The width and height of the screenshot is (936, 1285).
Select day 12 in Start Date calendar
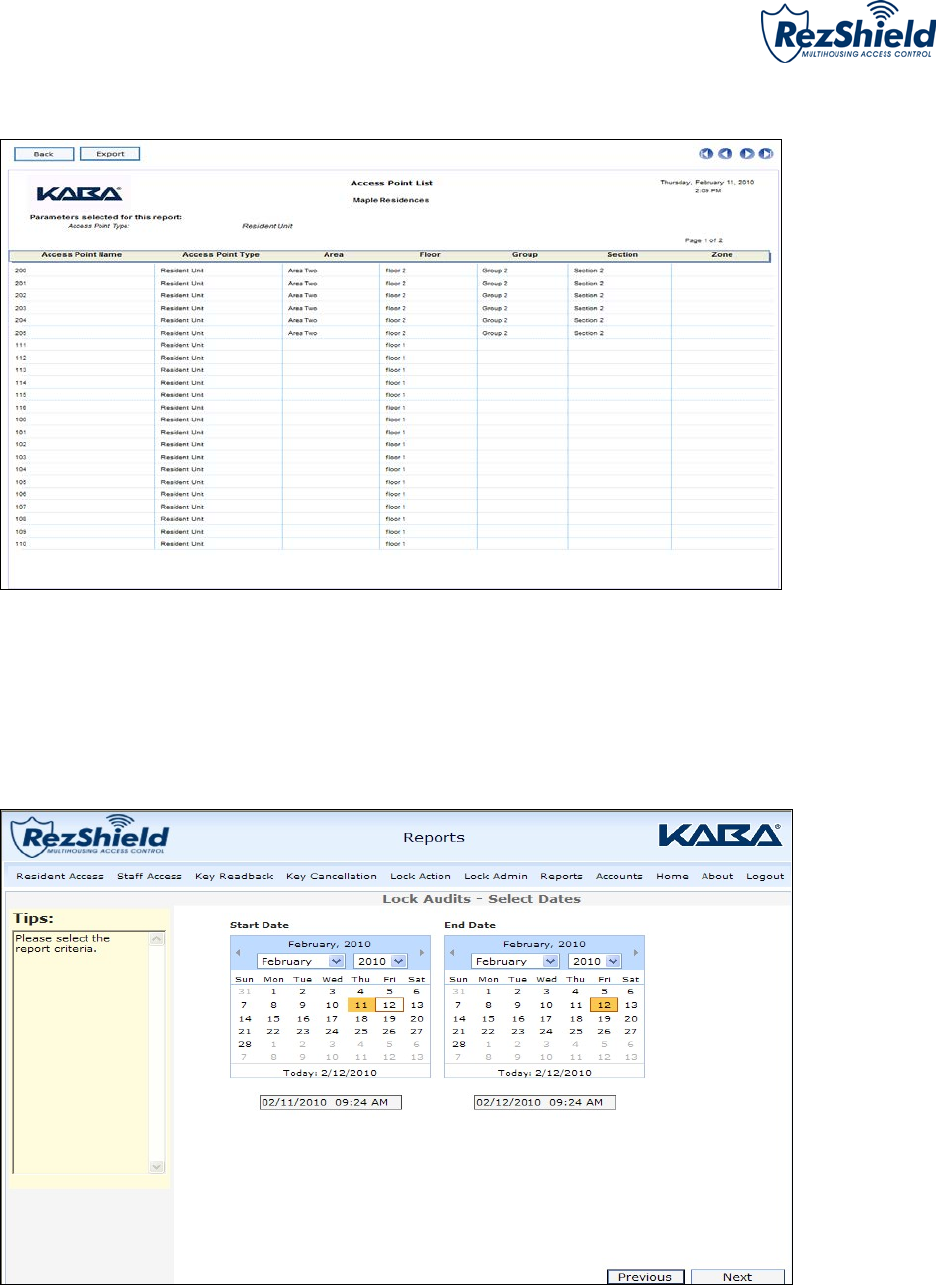tap(390, 1004)
